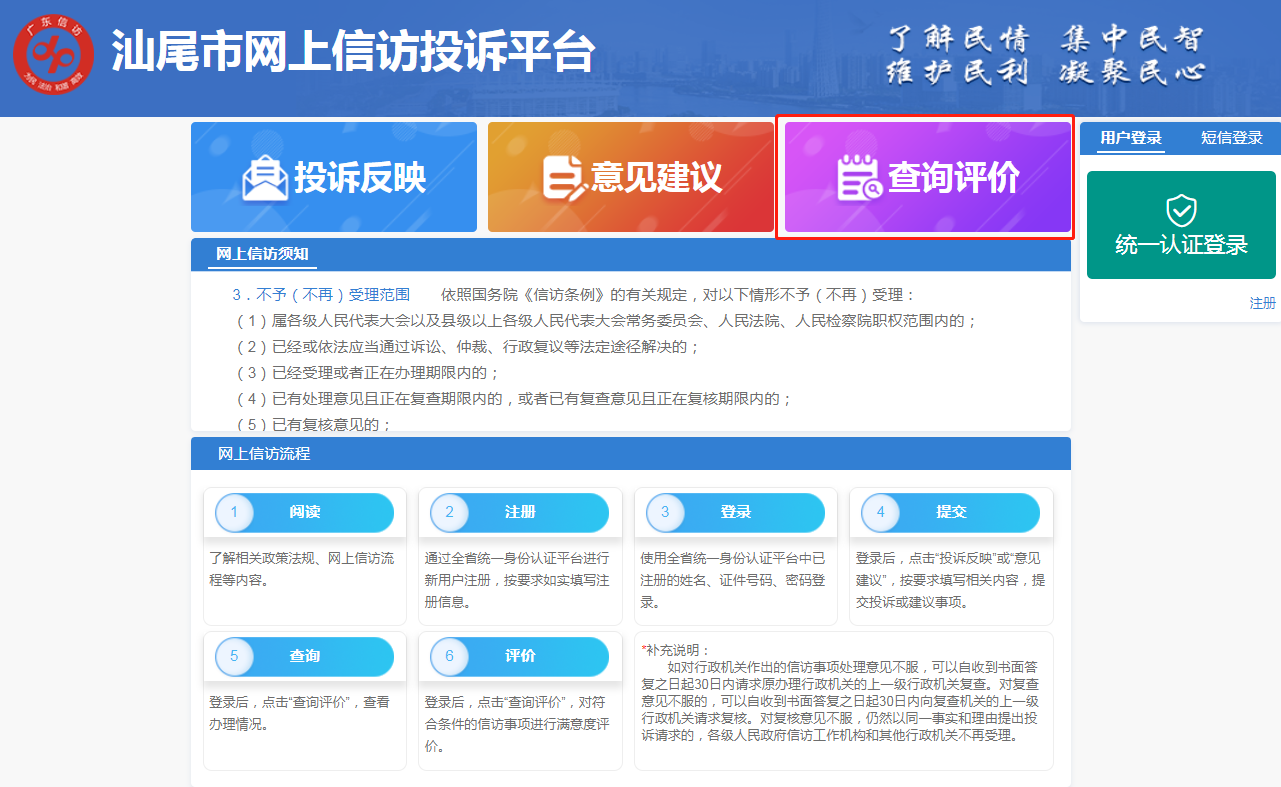Click the 广东信访 logo in the header
1281x787 pixels.
[x=54, y=54]
